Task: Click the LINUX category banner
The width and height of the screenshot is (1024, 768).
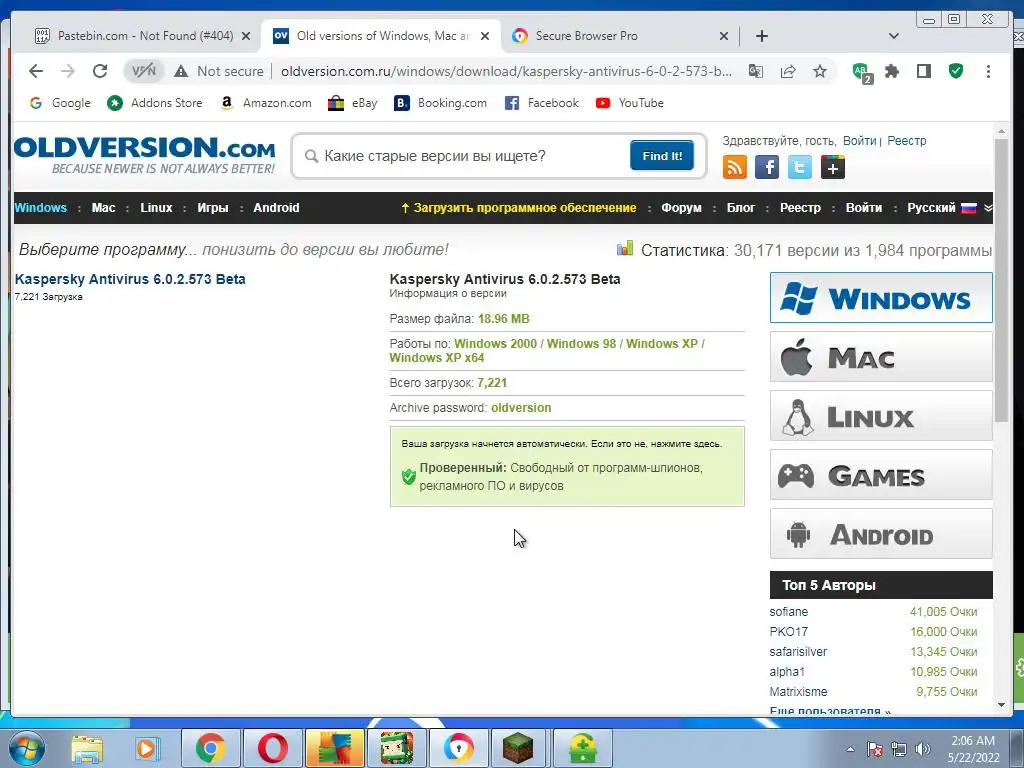Action: click(x=881, y=416)
